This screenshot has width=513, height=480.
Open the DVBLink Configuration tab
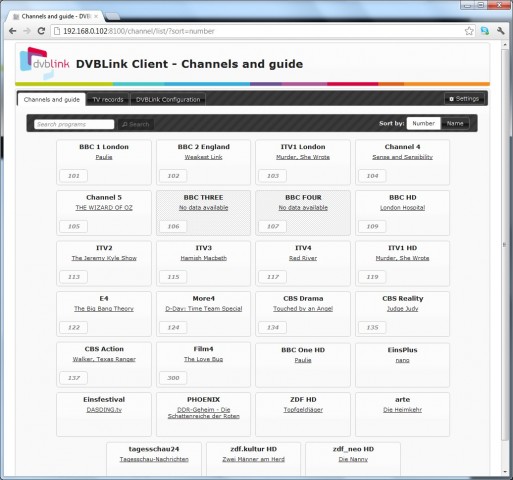168,99
